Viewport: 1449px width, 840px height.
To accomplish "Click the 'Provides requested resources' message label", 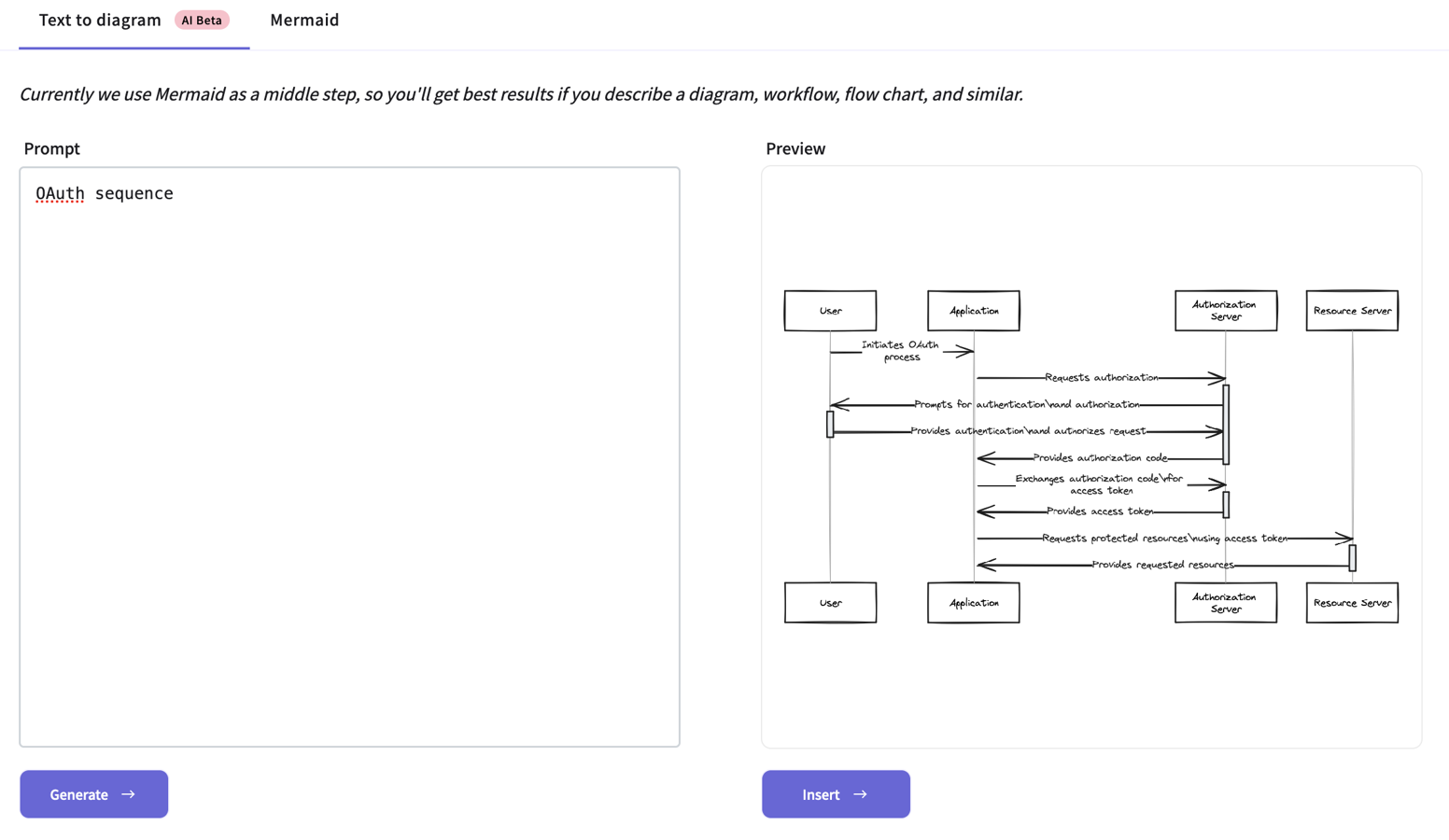I will tap(1162, 565).
